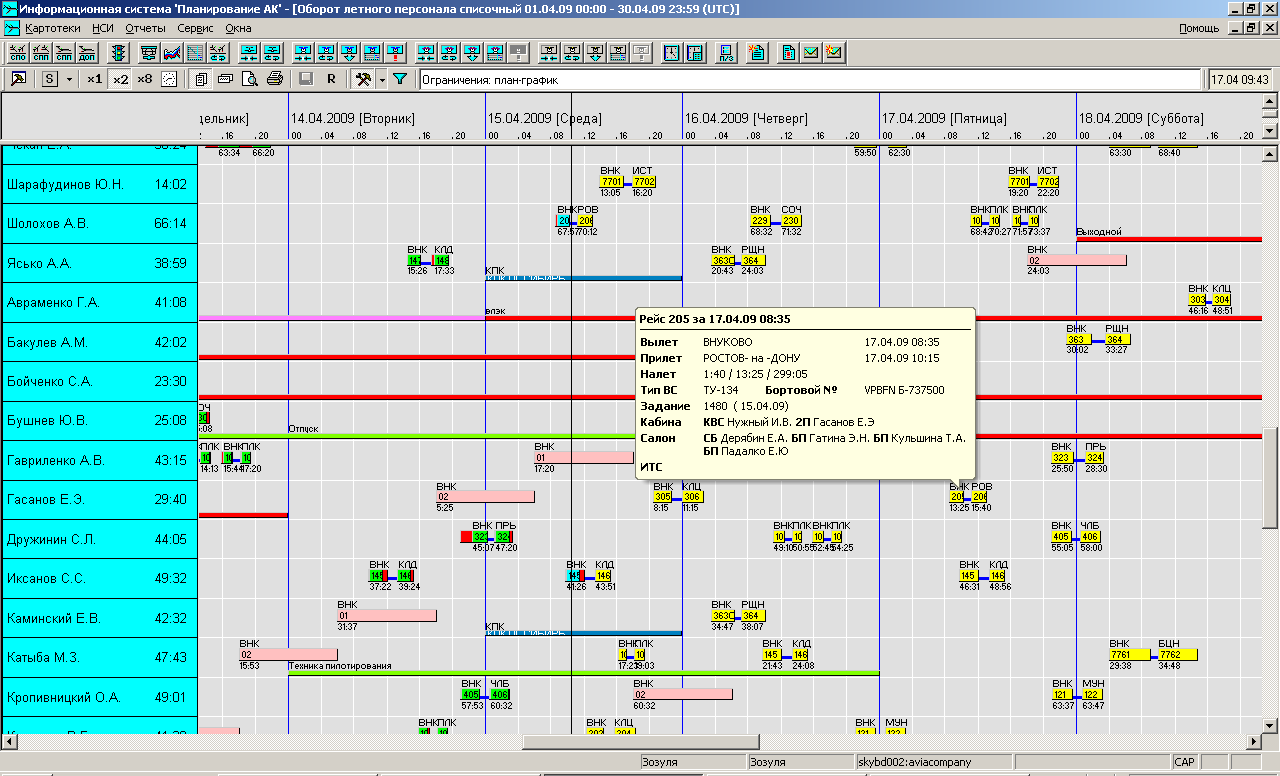Click flight 229 in Шолохов row

760,221
